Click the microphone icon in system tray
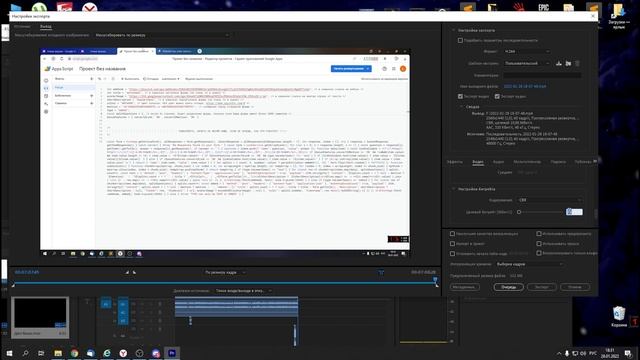Viewport: 640px width, 360px height. pos(567,353)
